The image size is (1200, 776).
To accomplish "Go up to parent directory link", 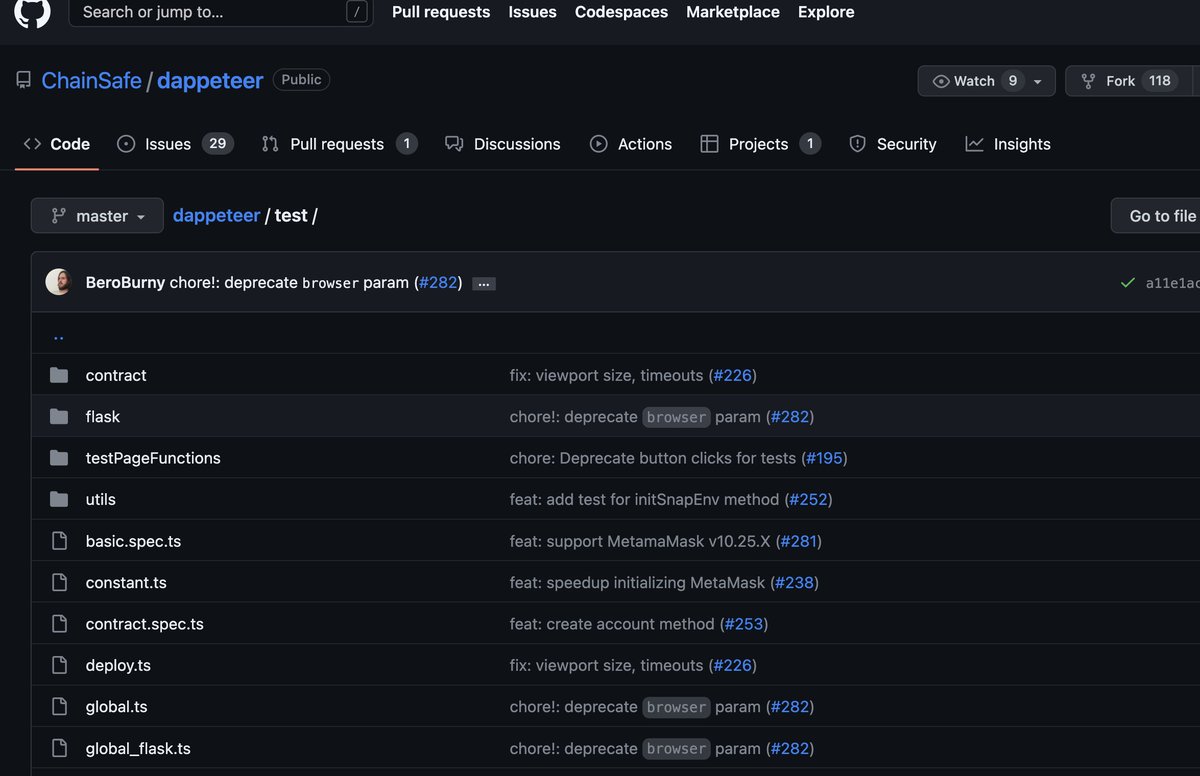I will click(58, 334).
